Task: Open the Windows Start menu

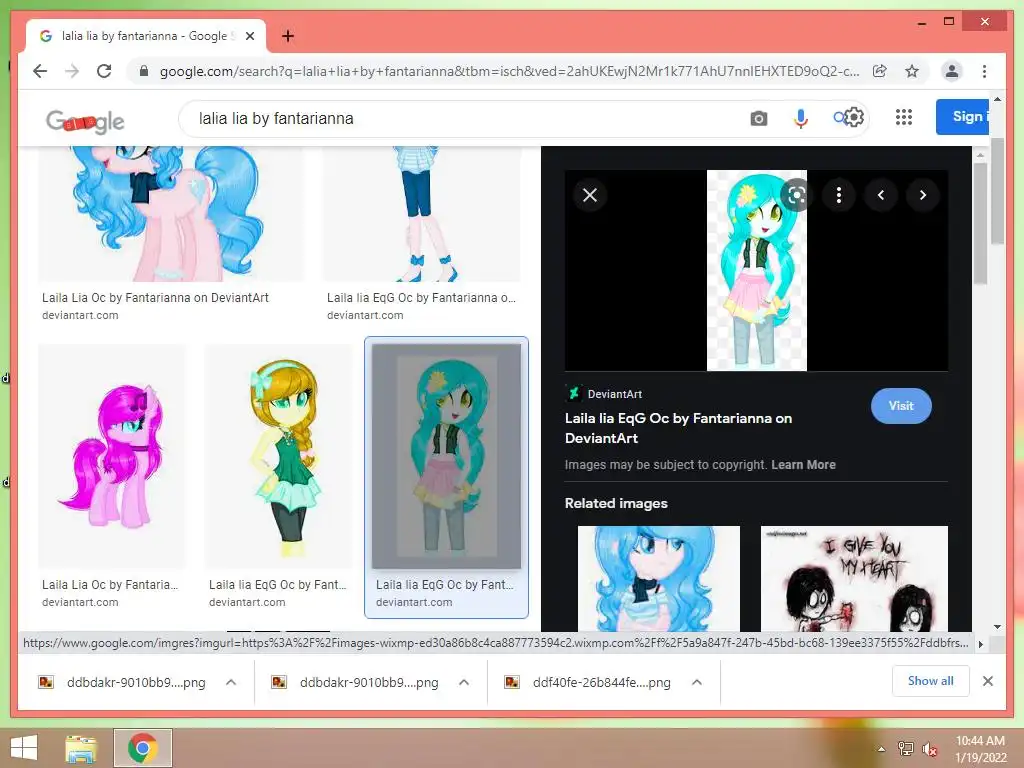Action: click(24, 748)
